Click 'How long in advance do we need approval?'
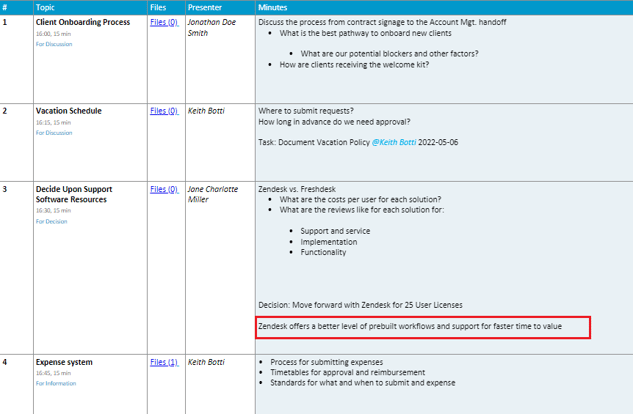The width and height of the screenshot is (633, 414). (x=334, y=122)
